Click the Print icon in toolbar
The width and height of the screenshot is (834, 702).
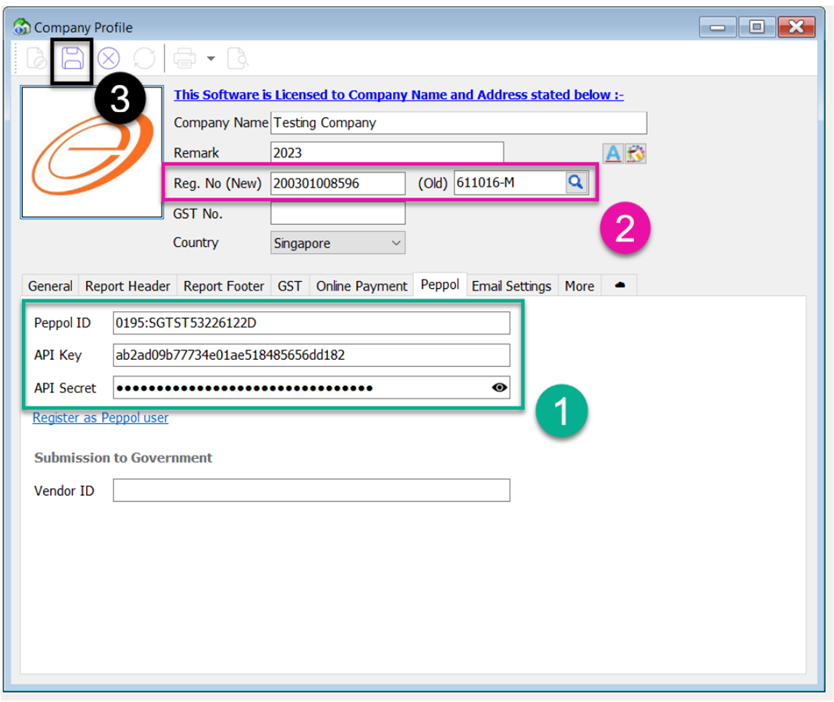(185, 60)
